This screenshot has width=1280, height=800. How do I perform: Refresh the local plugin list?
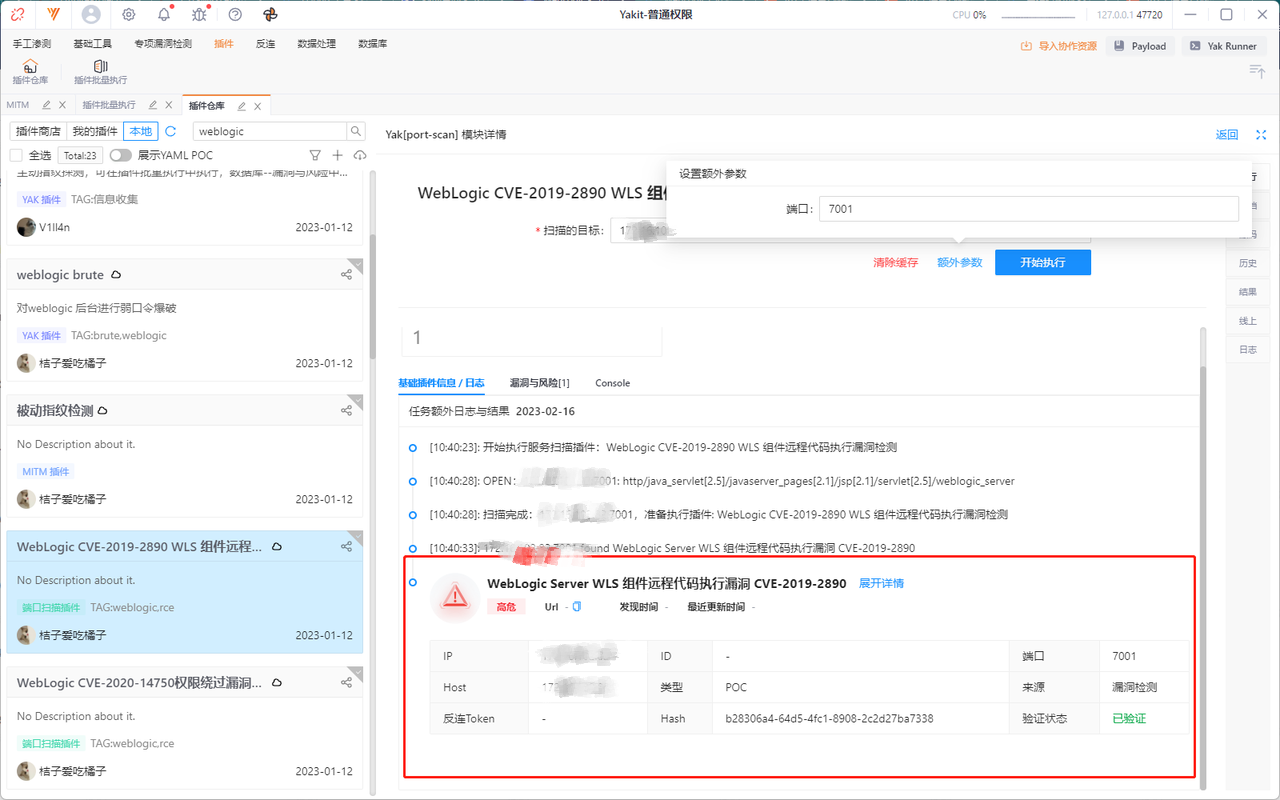tap(171, 131)
